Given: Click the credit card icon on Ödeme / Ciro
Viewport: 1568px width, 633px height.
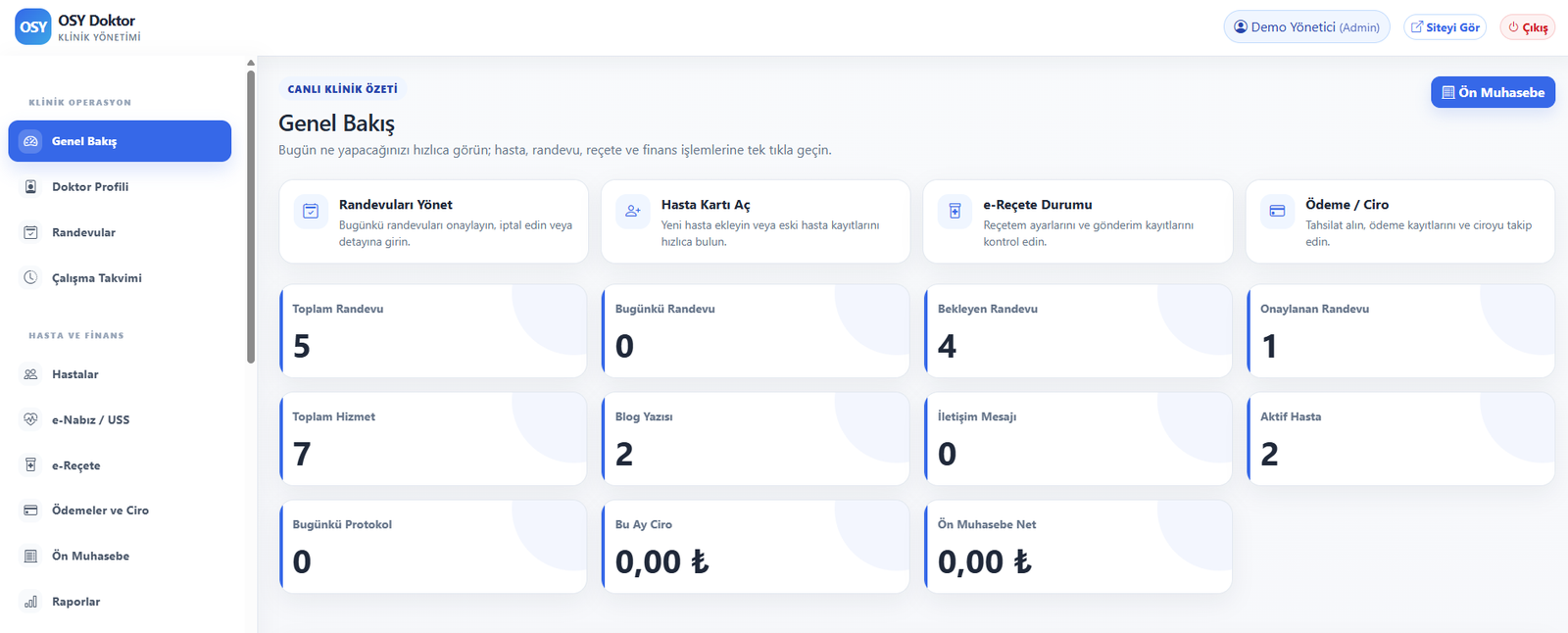Looking at the screenshot, I should (x=1277, y=211).
